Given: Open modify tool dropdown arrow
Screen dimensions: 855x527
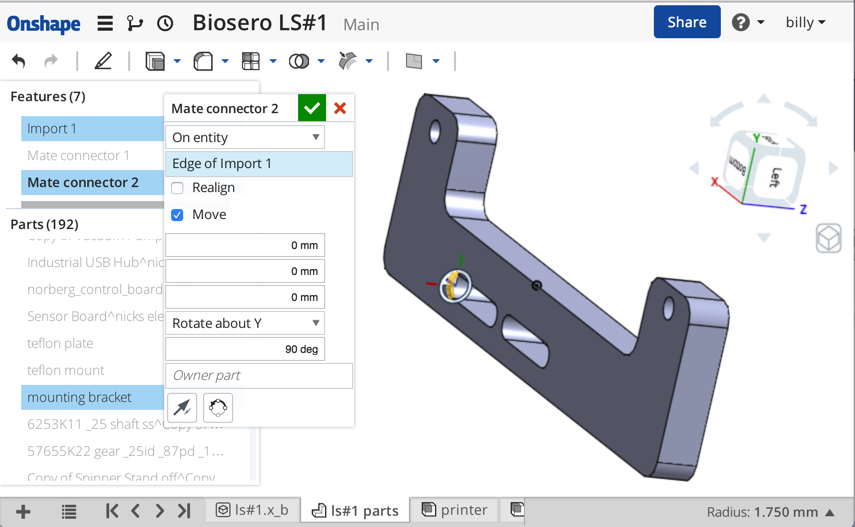Looking at the screenshot, I should click(x=369, y=61).
